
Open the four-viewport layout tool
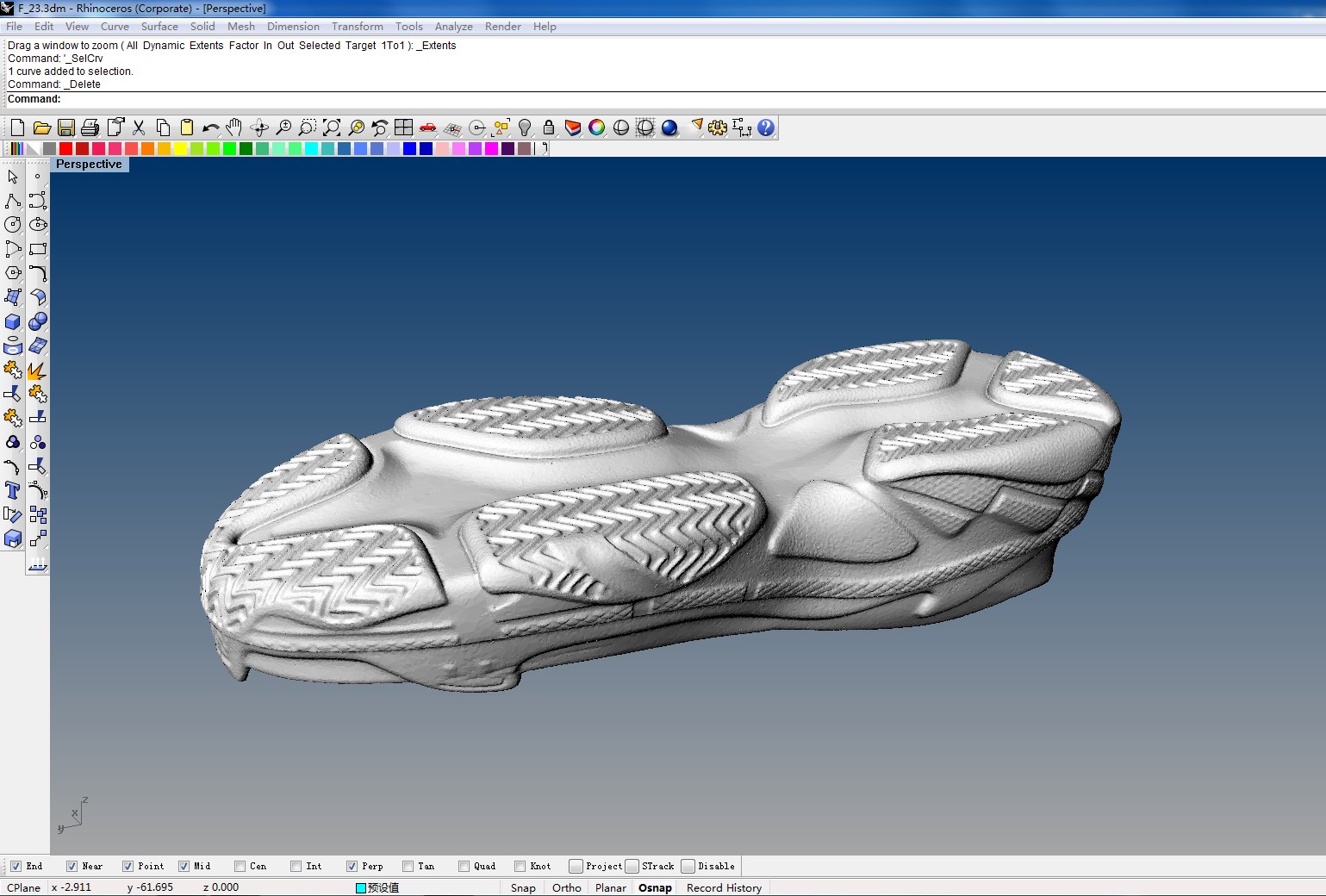coord(403,128)
